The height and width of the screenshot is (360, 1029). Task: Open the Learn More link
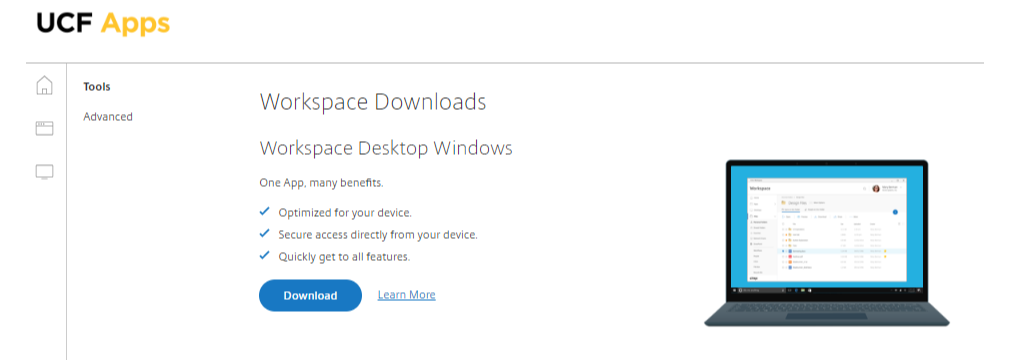406,295
